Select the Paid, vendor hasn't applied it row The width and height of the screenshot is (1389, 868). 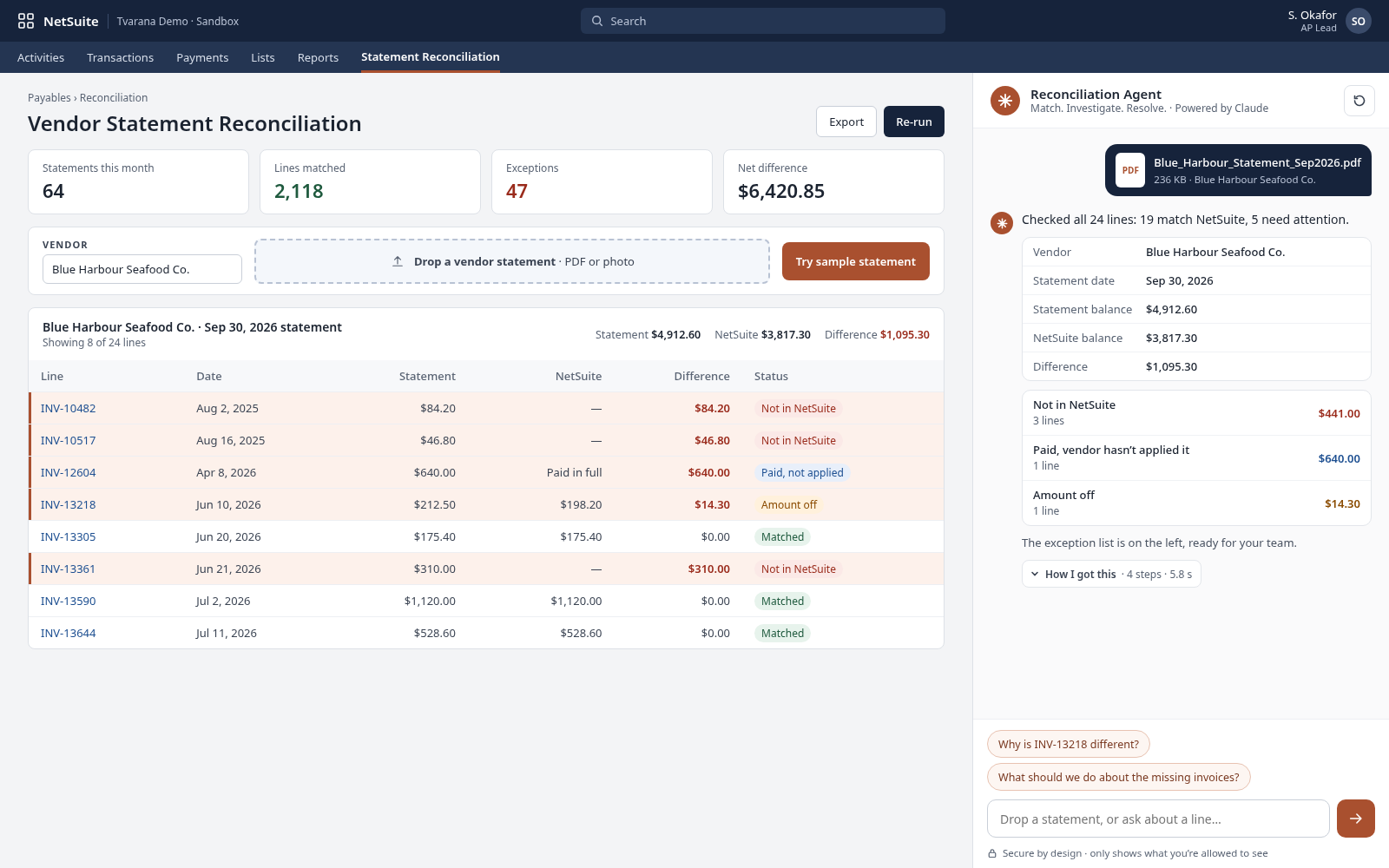[1196, 458]
